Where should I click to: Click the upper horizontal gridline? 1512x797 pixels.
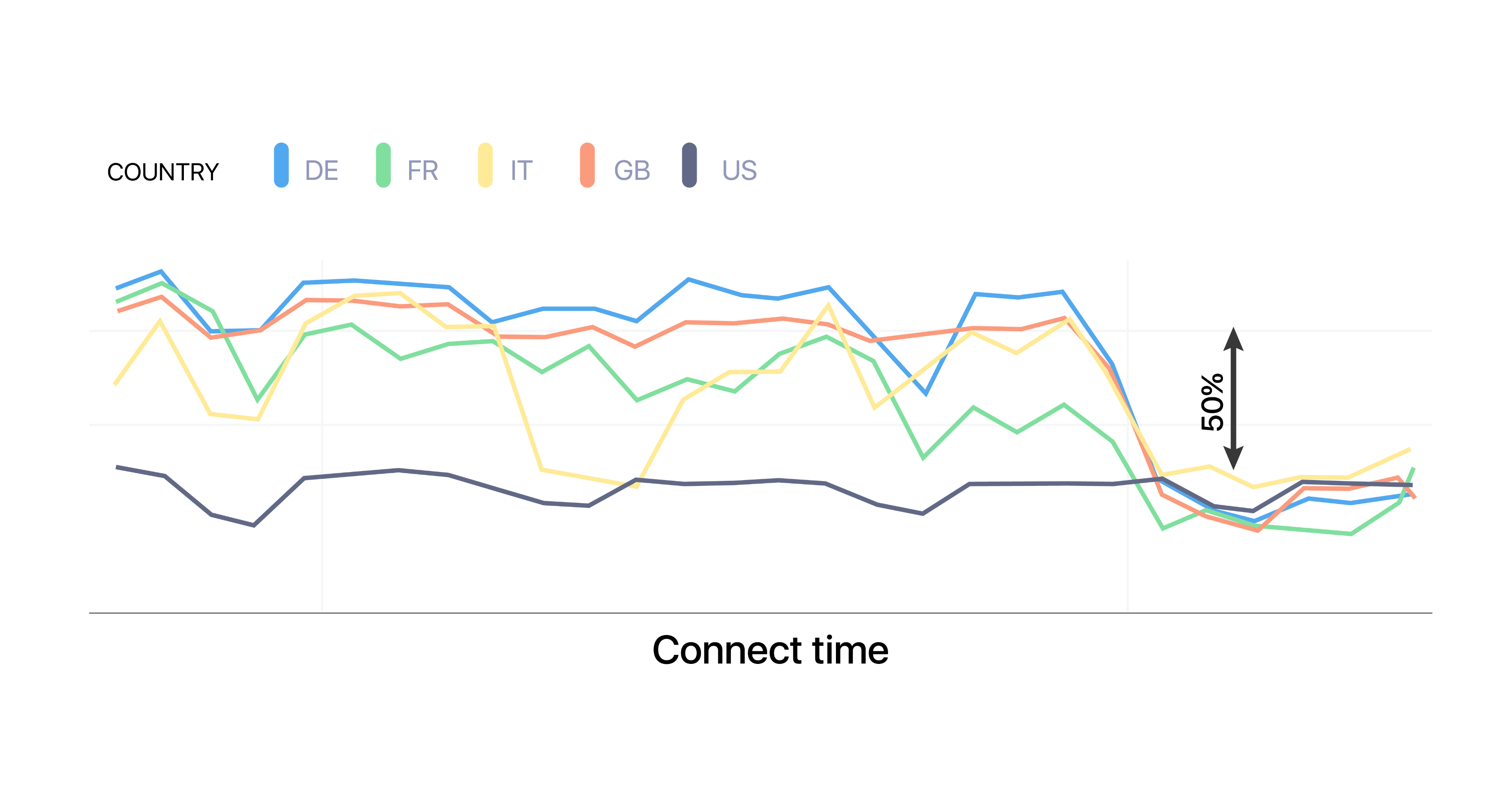coord(760,330)
